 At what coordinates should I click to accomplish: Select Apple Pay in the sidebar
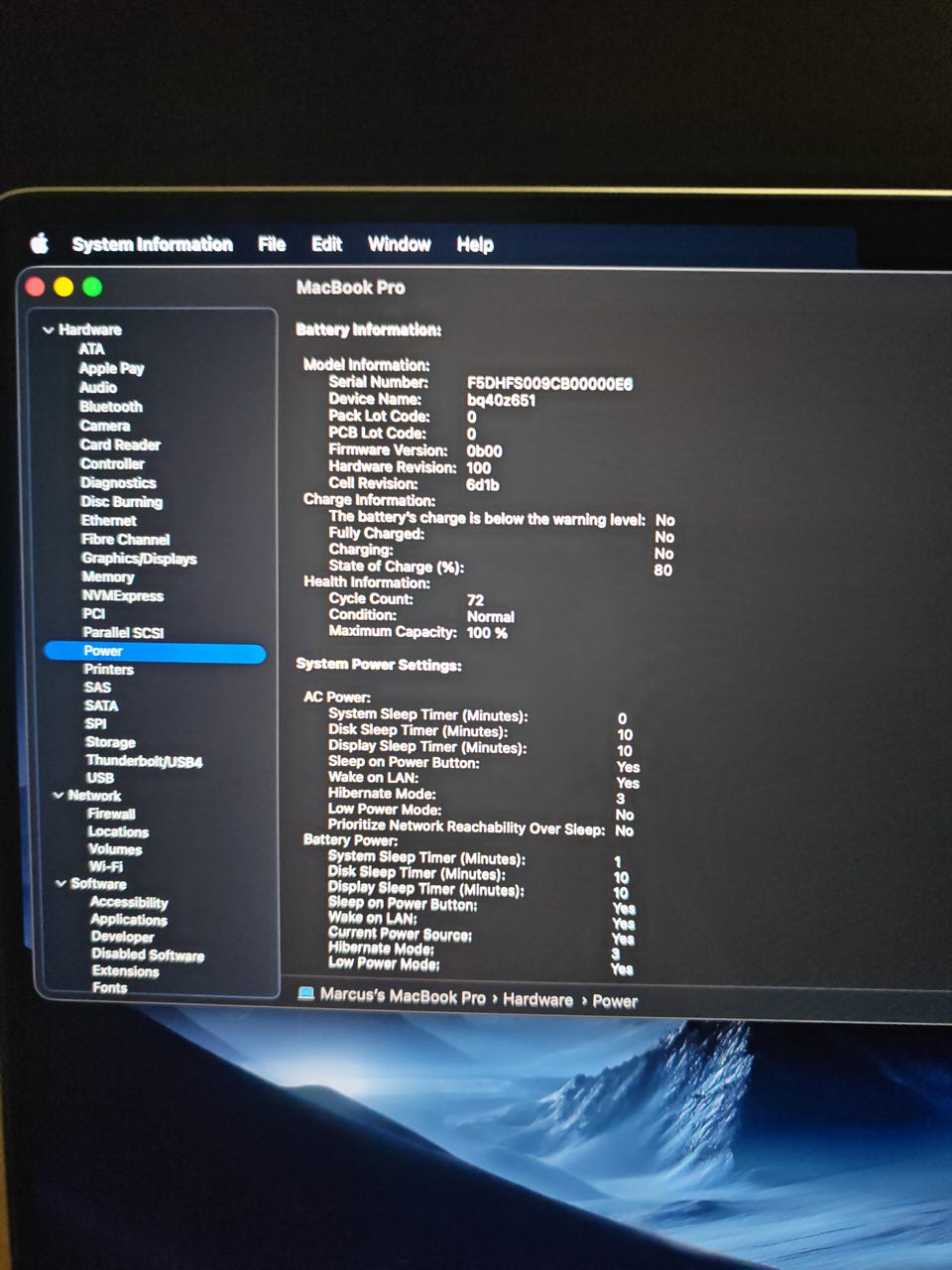click(x=112, y=368)
